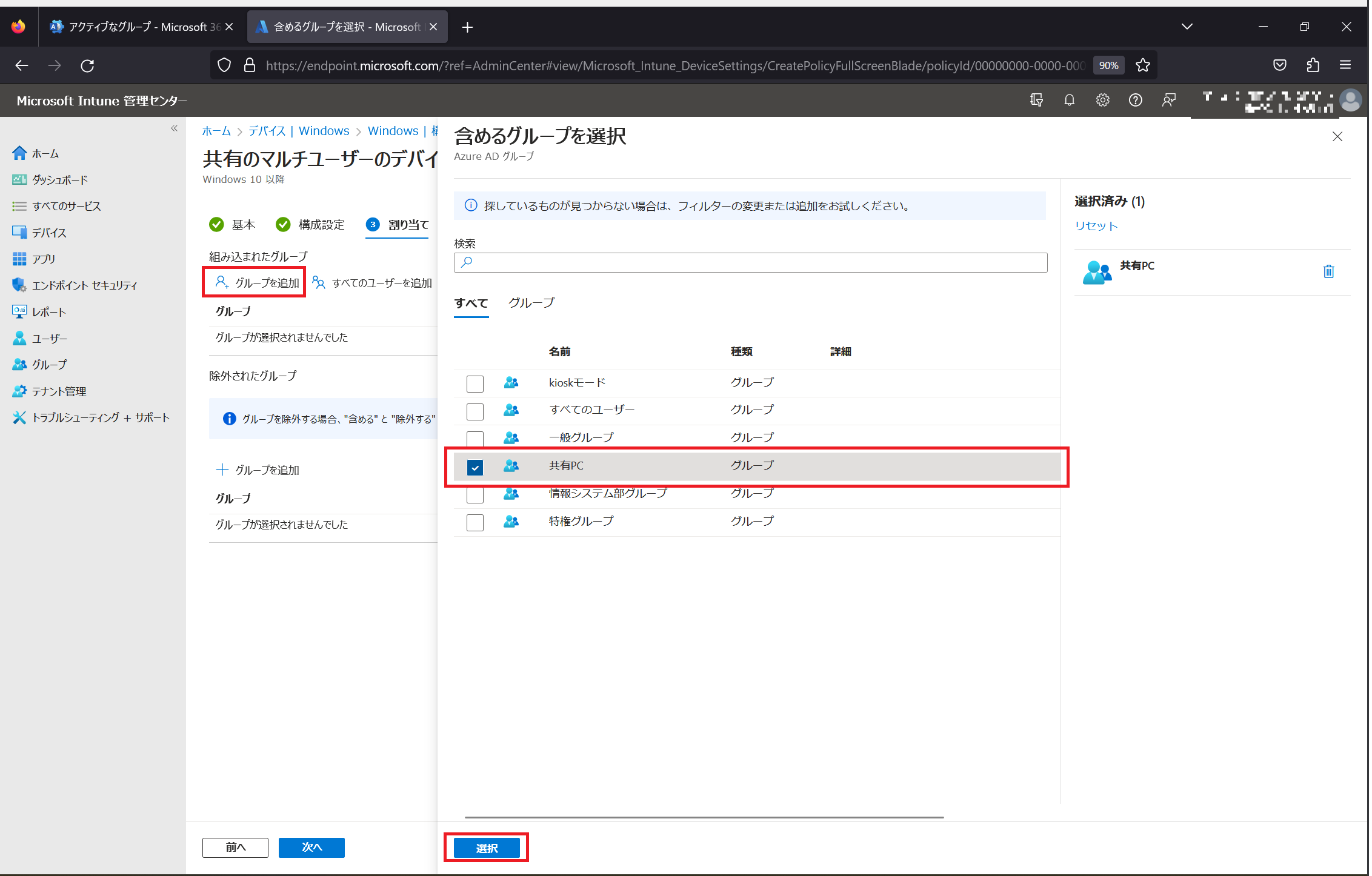Close the アクティブなグループ browser tab
The image size is (1372, 876).
coord(229,27)
